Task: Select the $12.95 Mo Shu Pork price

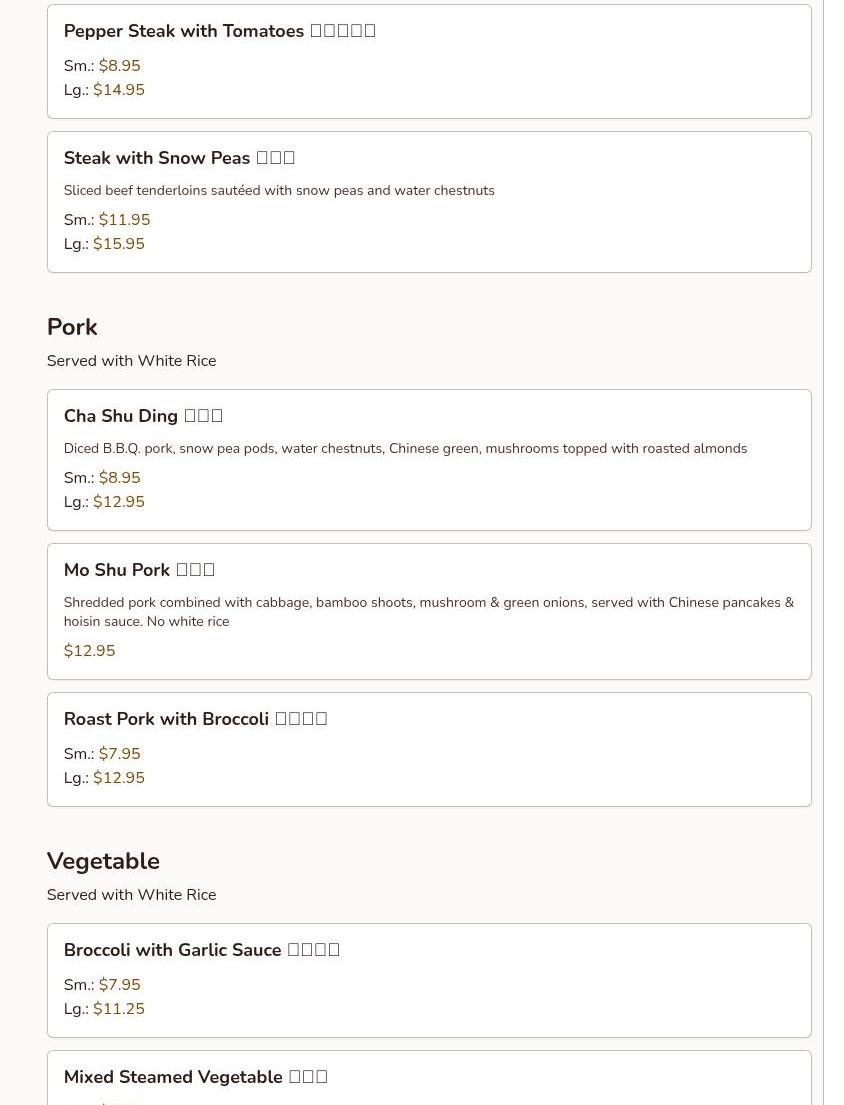Action: [x=89, y=651]
